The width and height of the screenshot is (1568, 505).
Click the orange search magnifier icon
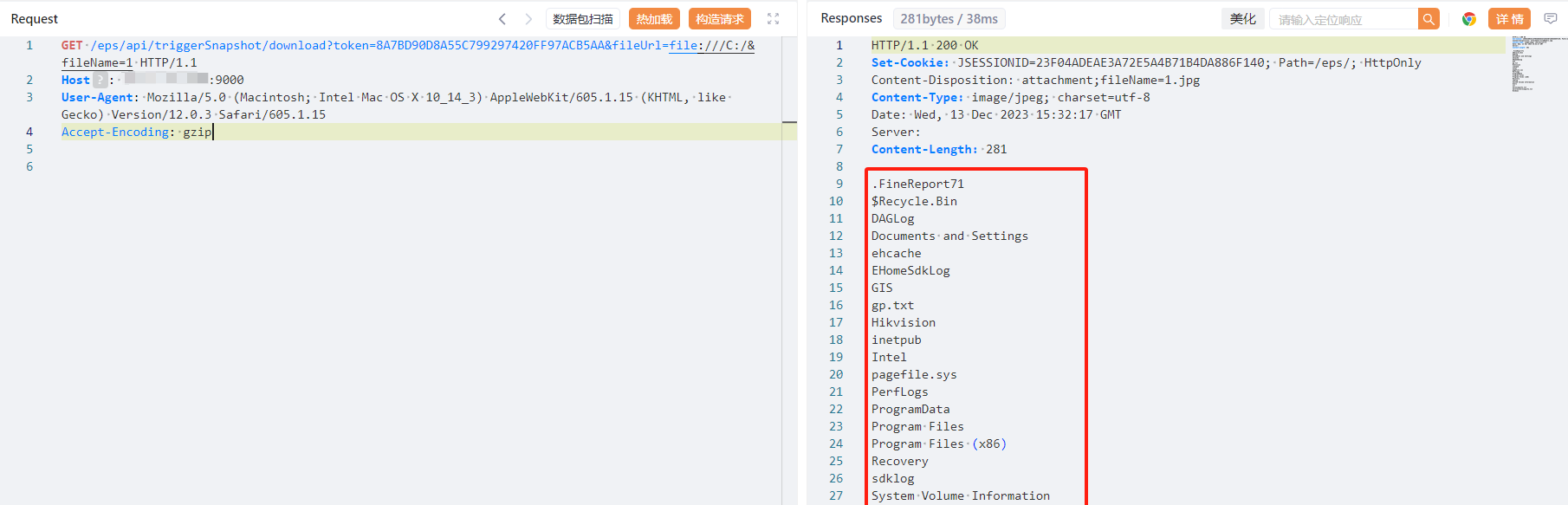[1429, 19]
